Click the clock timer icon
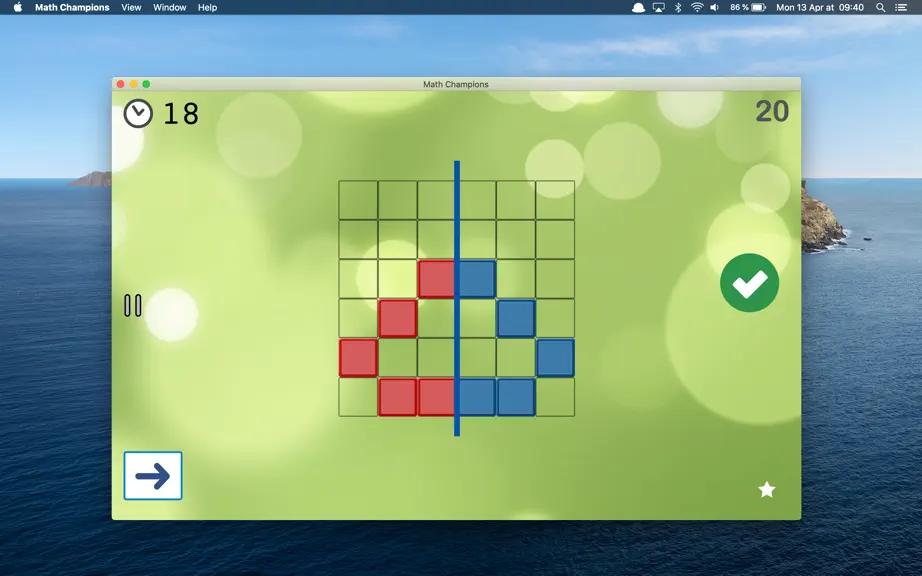 (x=138, y=113)
